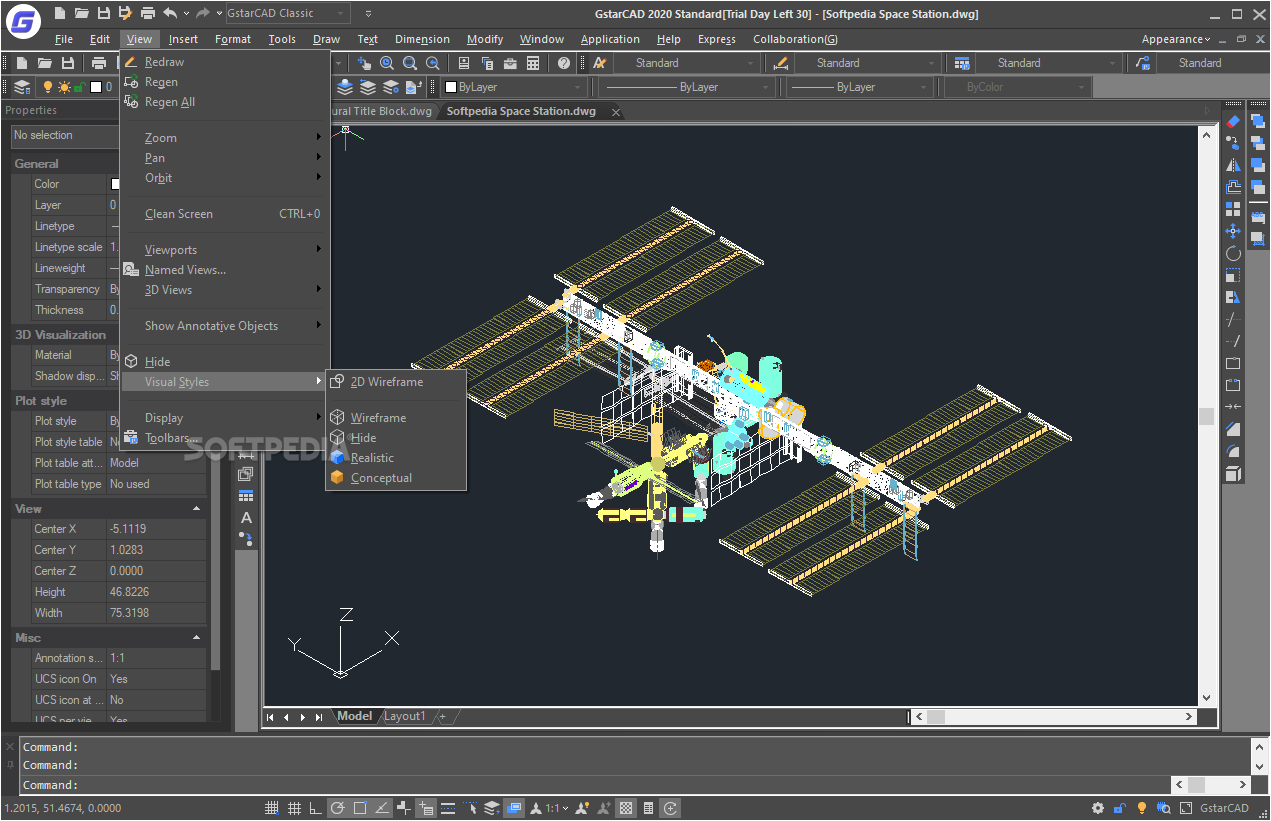Add a new layout with plus button
The height and width of the screenshot is (821, 1271).
pos(442,716)
